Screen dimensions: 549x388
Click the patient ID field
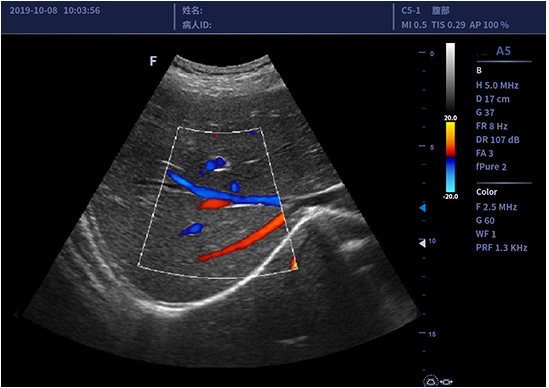pos(196,25)
